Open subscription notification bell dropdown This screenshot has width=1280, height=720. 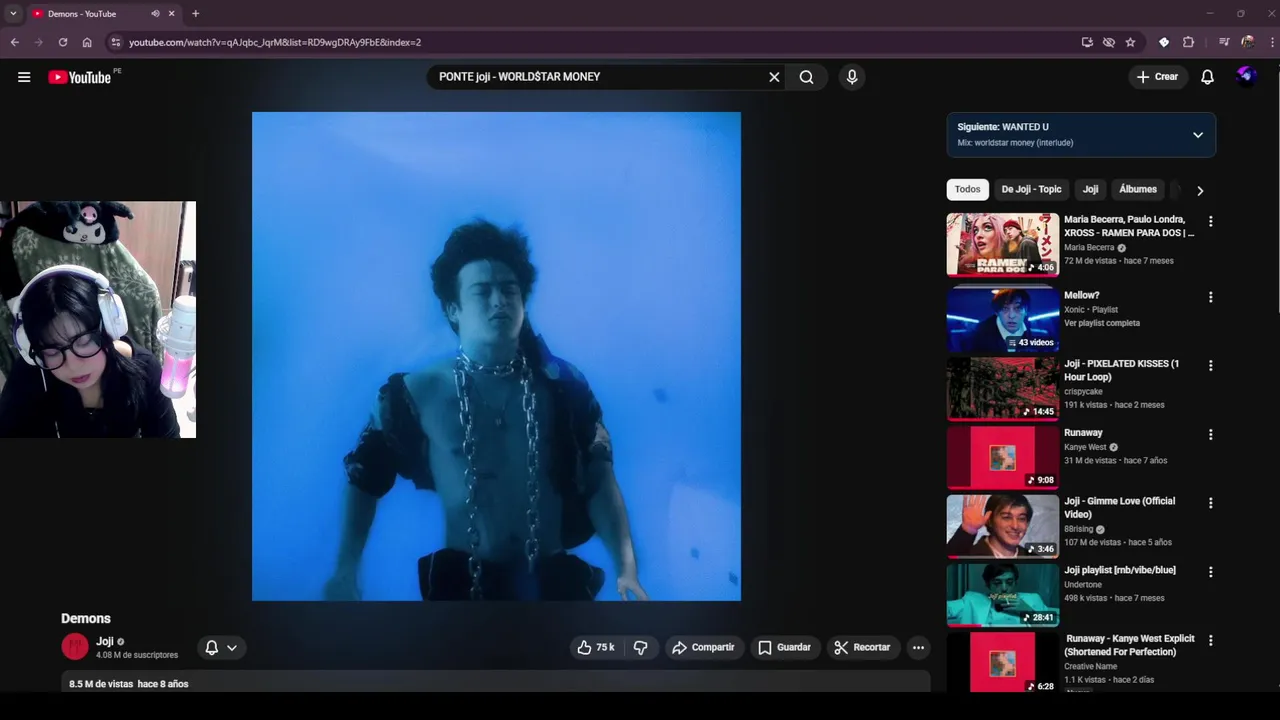tap(221, 647)
